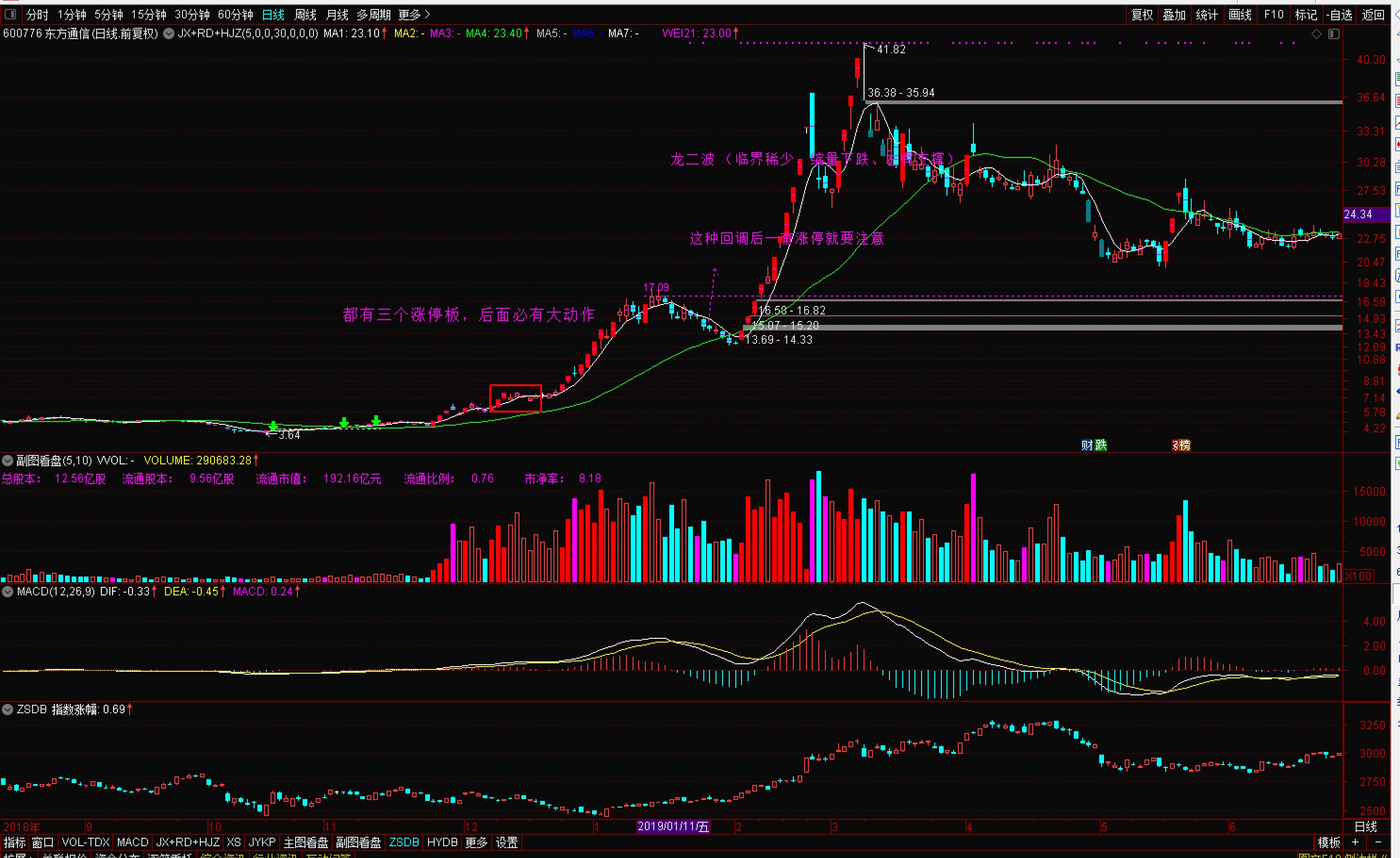Click the 13.69 - 14.33 range label

pyautogui.click(x=778, y=340)
